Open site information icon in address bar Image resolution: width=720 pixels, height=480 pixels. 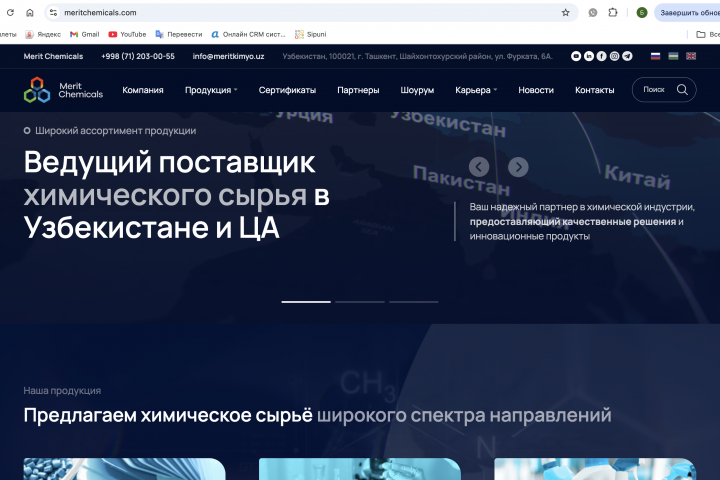tap(54, 12)
